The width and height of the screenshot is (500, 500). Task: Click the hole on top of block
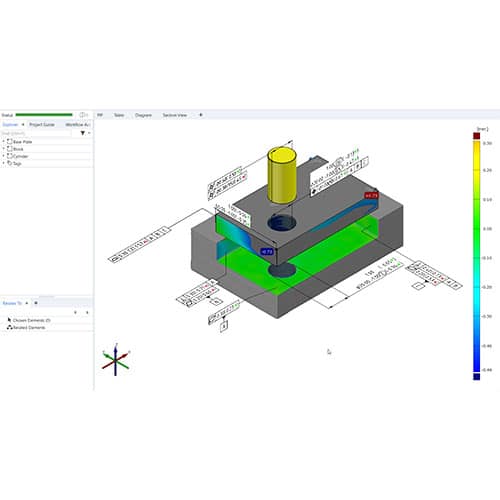coord(282,223)
